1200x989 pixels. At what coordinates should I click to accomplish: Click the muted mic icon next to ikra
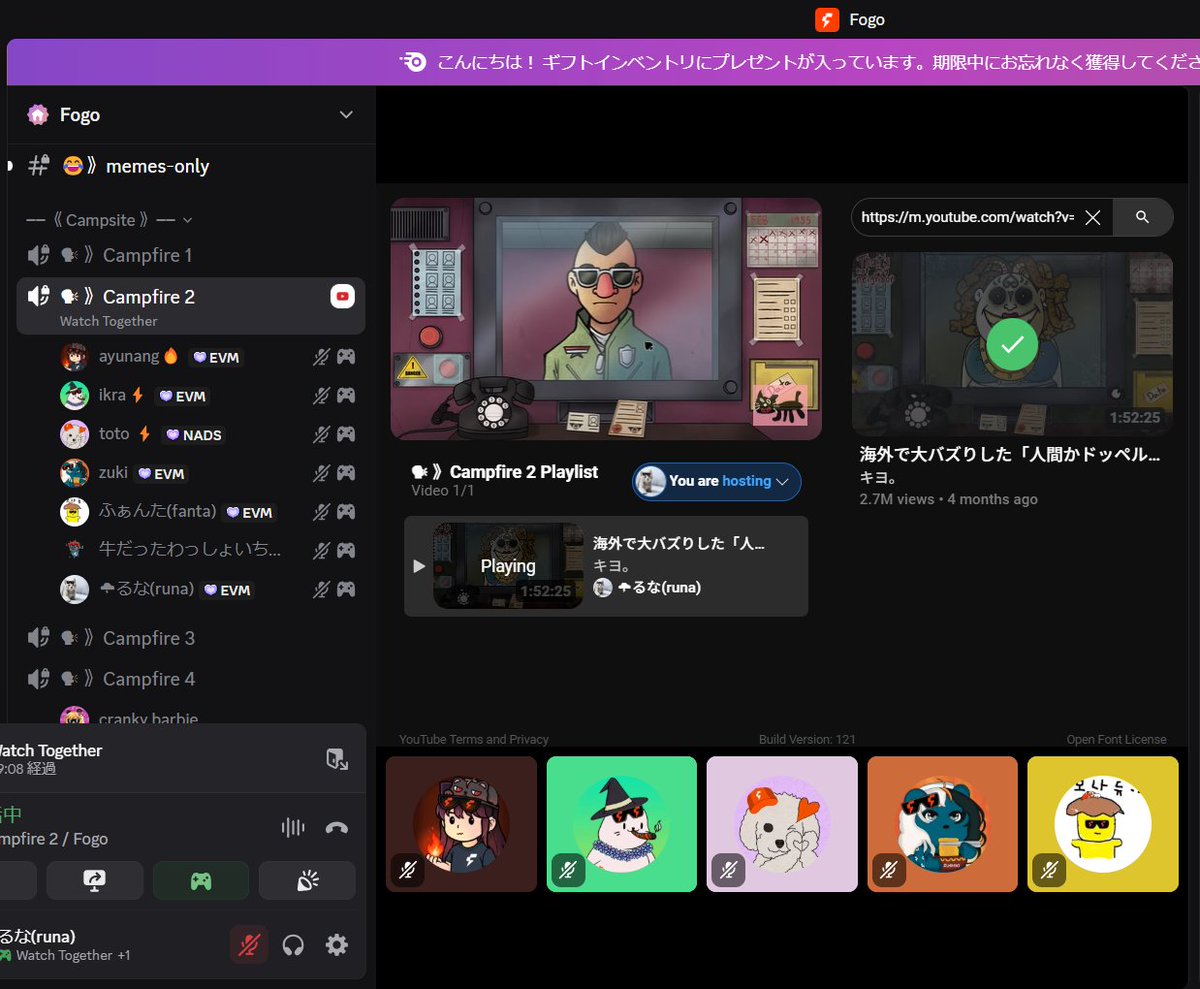(x=321, y=395)
